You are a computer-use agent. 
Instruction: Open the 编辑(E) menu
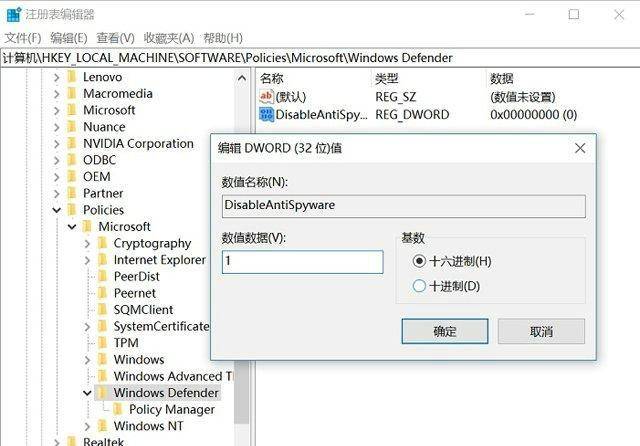(69, 38)
